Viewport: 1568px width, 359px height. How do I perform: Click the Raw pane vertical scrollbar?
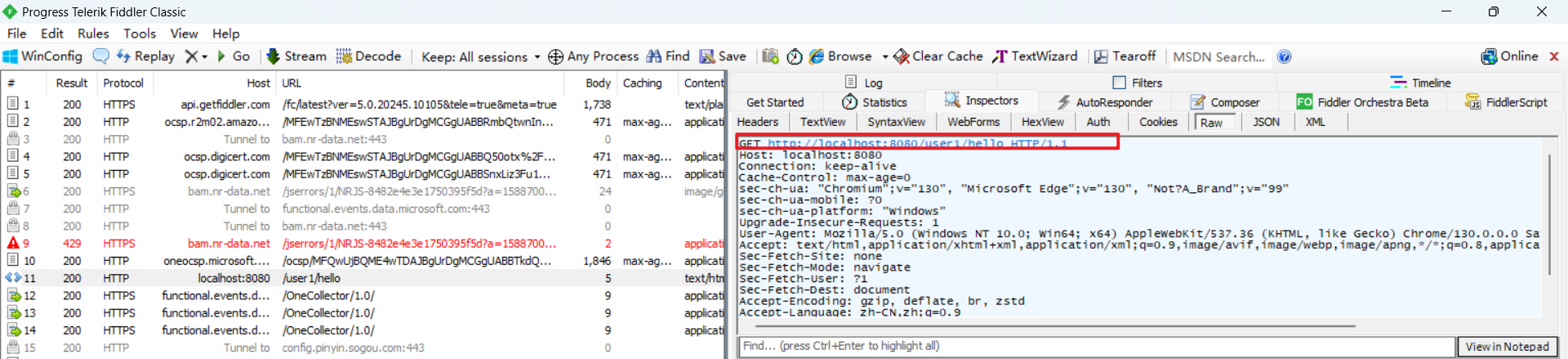(1549, 214)
